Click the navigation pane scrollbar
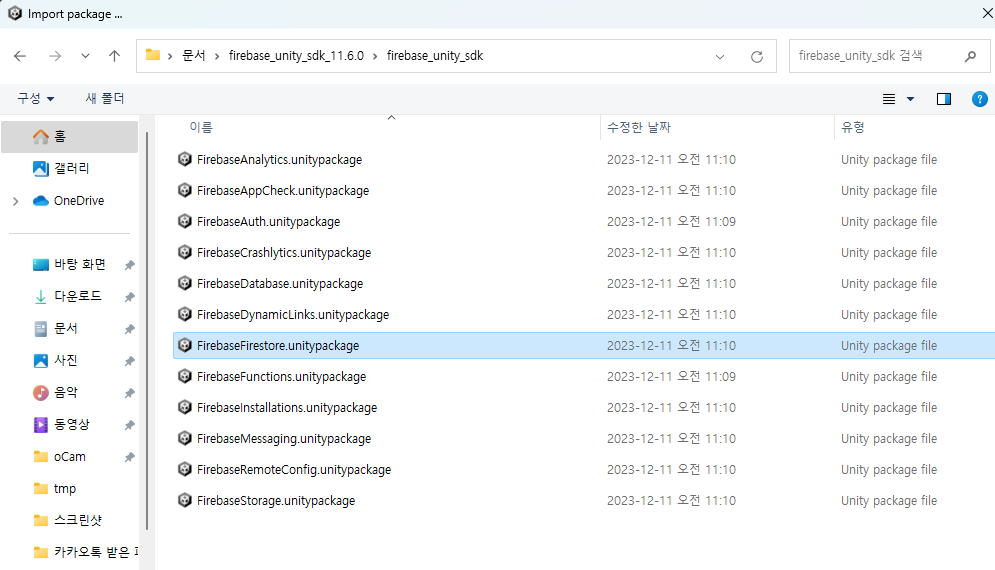The image size is (995, 570). pos(147,330)
